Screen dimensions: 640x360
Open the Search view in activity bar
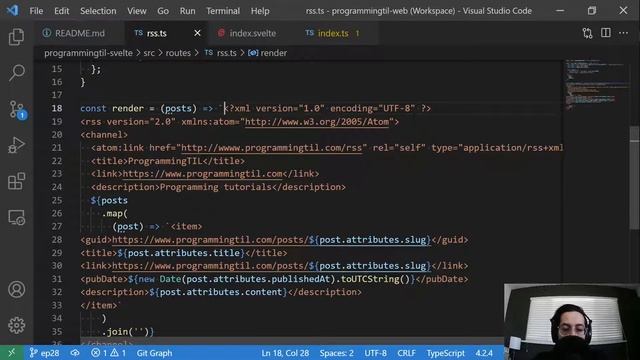click(x=16, y=73)
